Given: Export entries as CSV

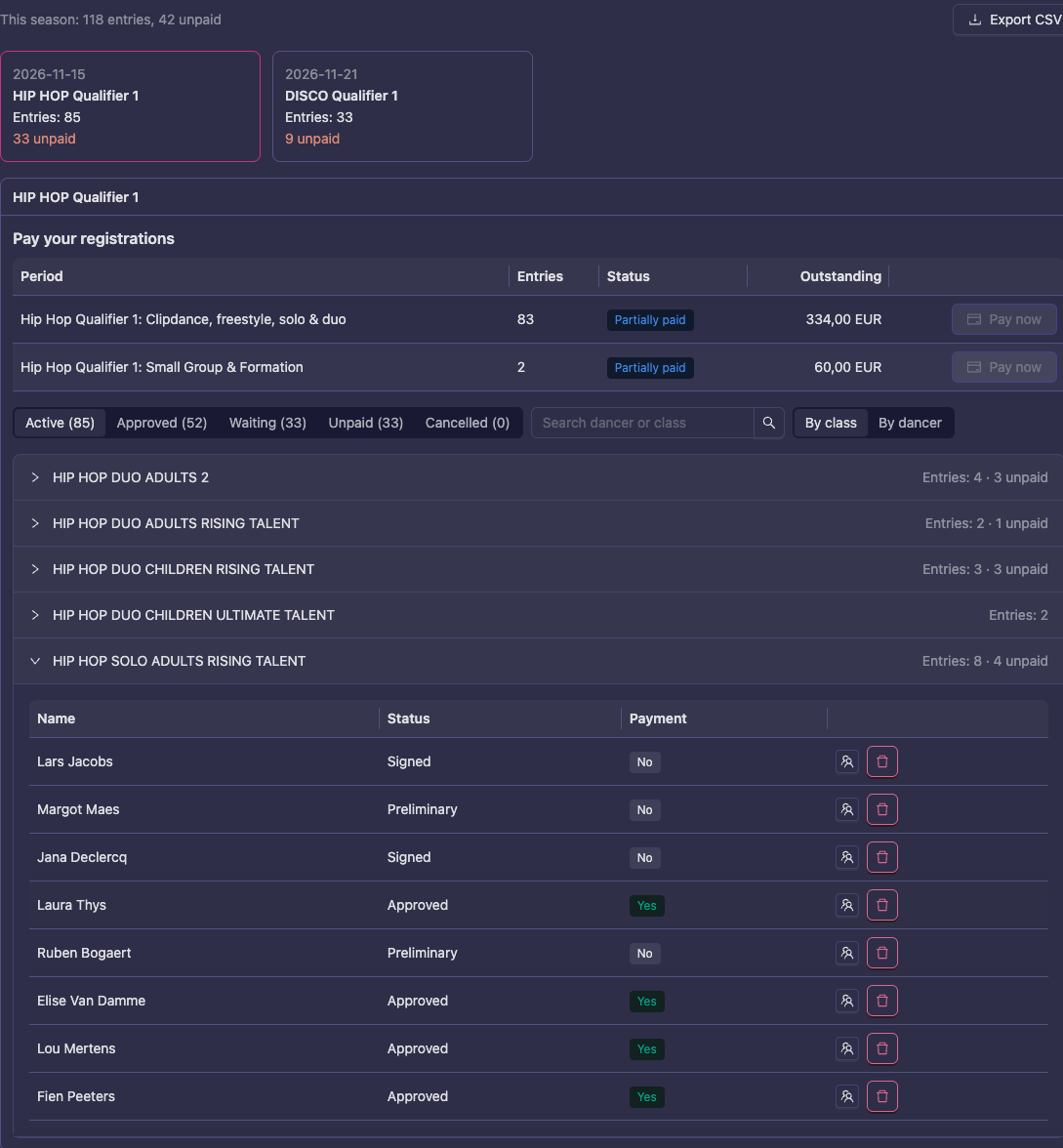Looking at the screenshot, I should pos(1009,20).
